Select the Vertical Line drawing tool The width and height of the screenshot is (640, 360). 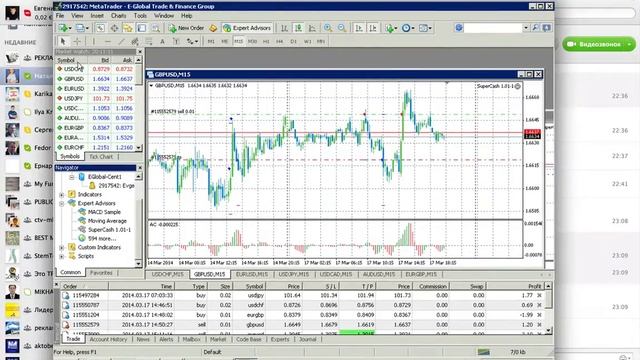tap(93, 41)
